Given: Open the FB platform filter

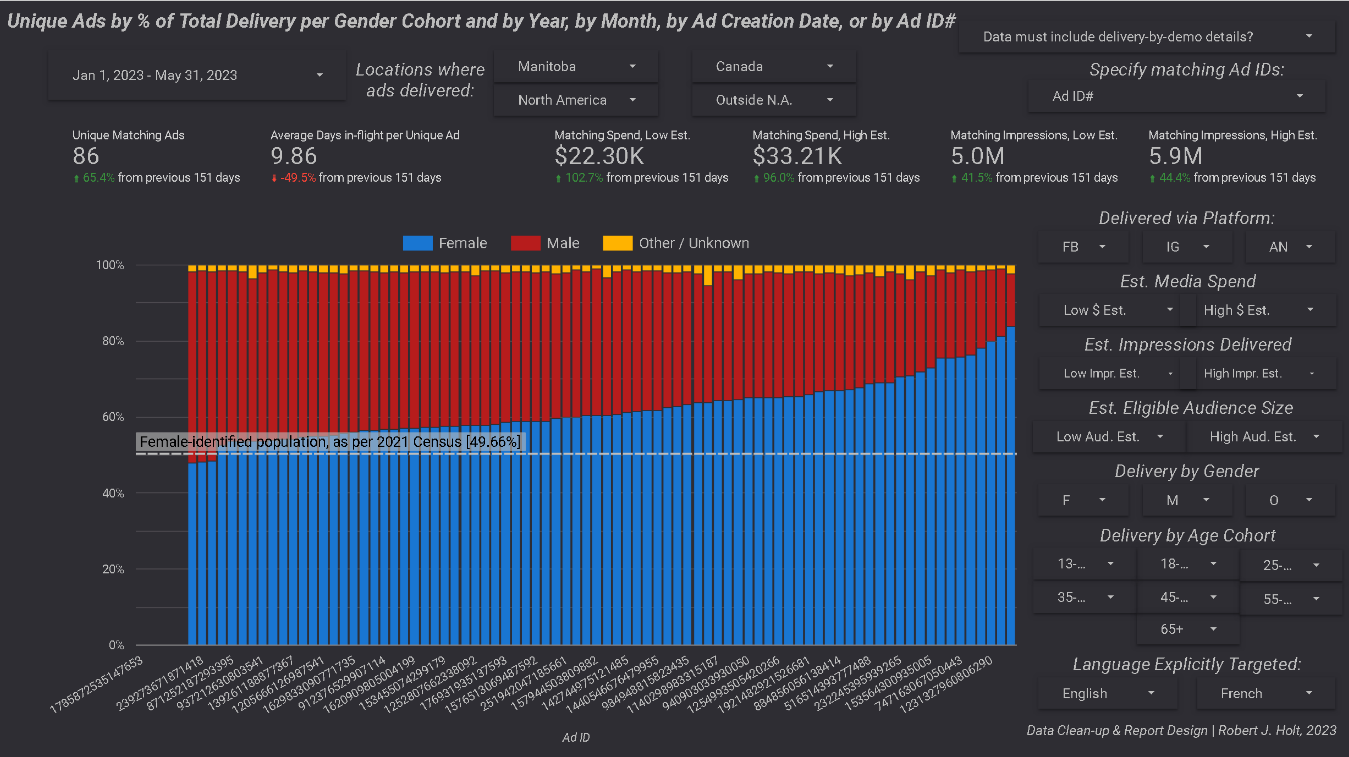Looking at the screenshot, I should [1084, 246].
